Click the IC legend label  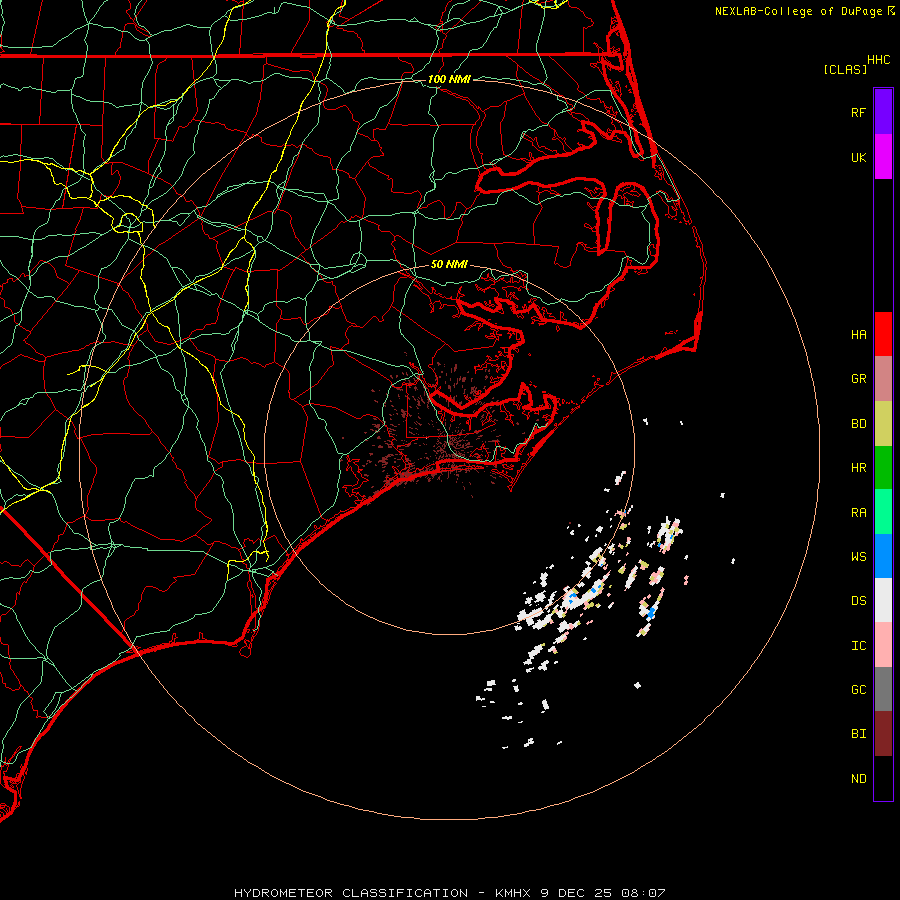(x=858, y=646)
